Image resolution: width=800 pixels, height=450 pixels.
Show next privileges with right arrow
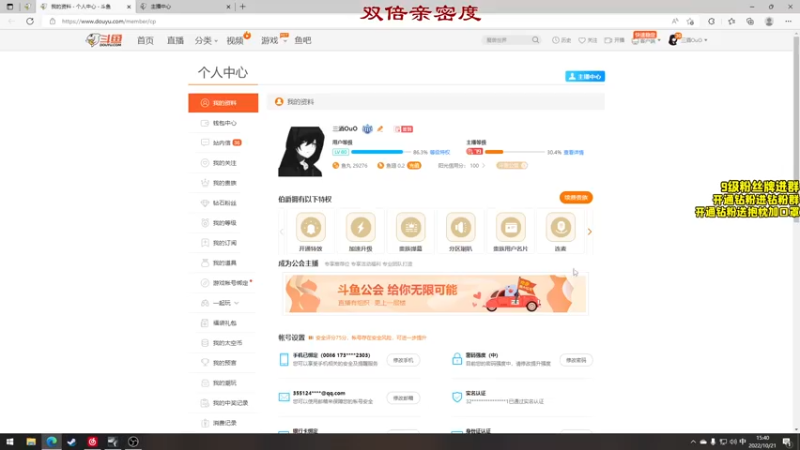click(589, 232)
